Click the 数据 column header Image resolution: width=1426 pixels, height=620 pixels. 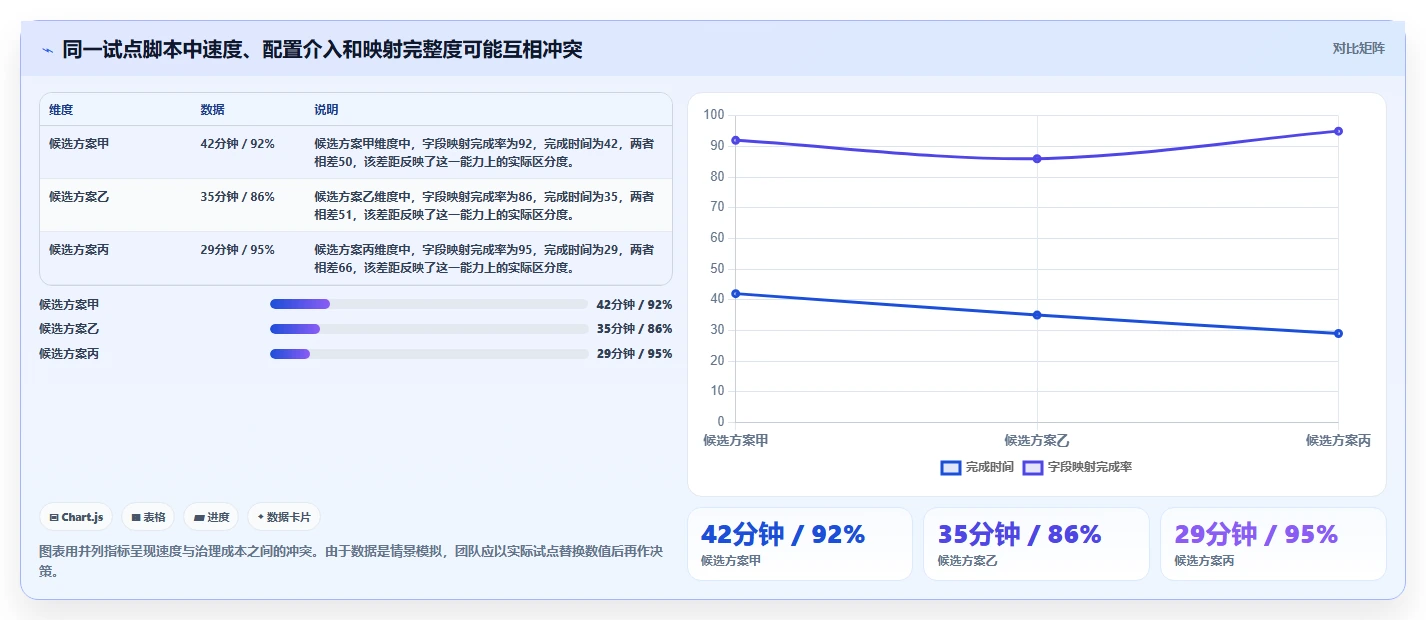click(212, 109)
